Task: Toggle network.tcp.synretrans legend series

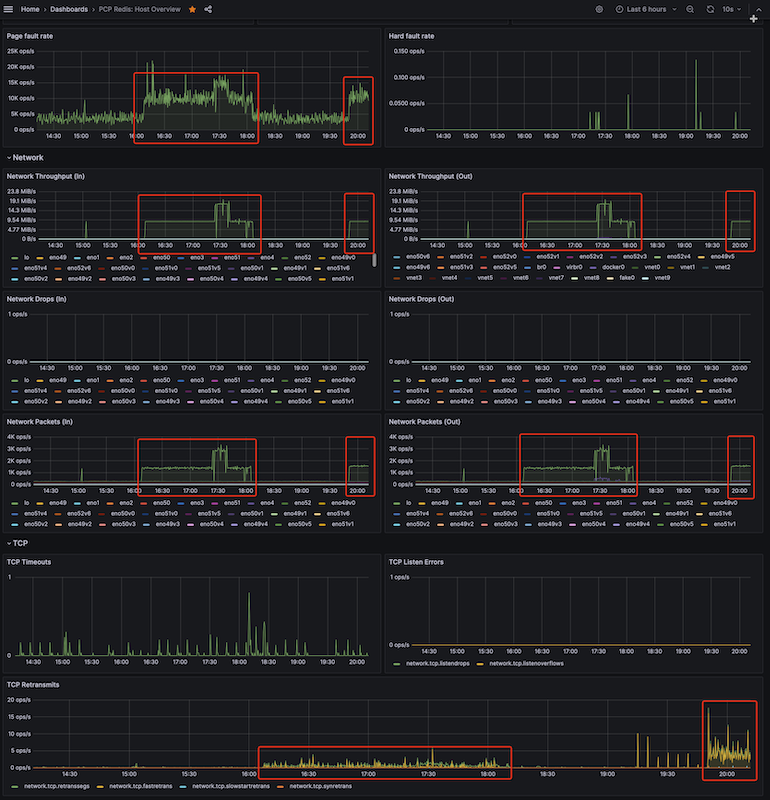Action: (x=320, y=786)
